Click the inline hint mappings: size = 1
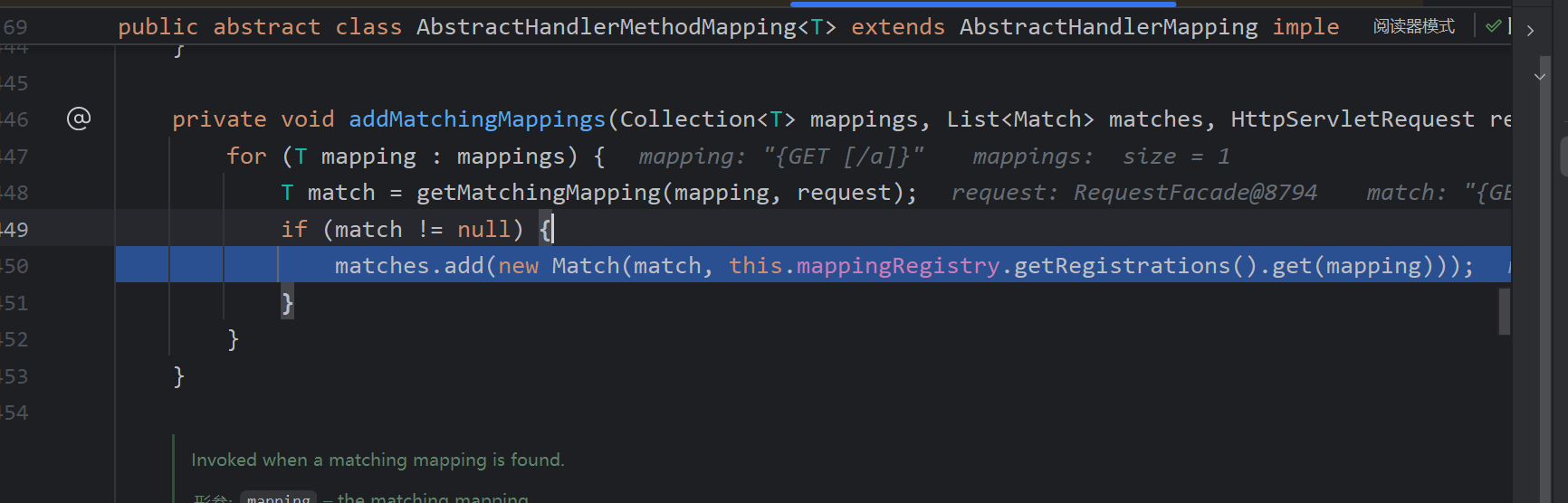Image resolution: width=1568 pixels, height=503 pixels. tap(1101, 157)
